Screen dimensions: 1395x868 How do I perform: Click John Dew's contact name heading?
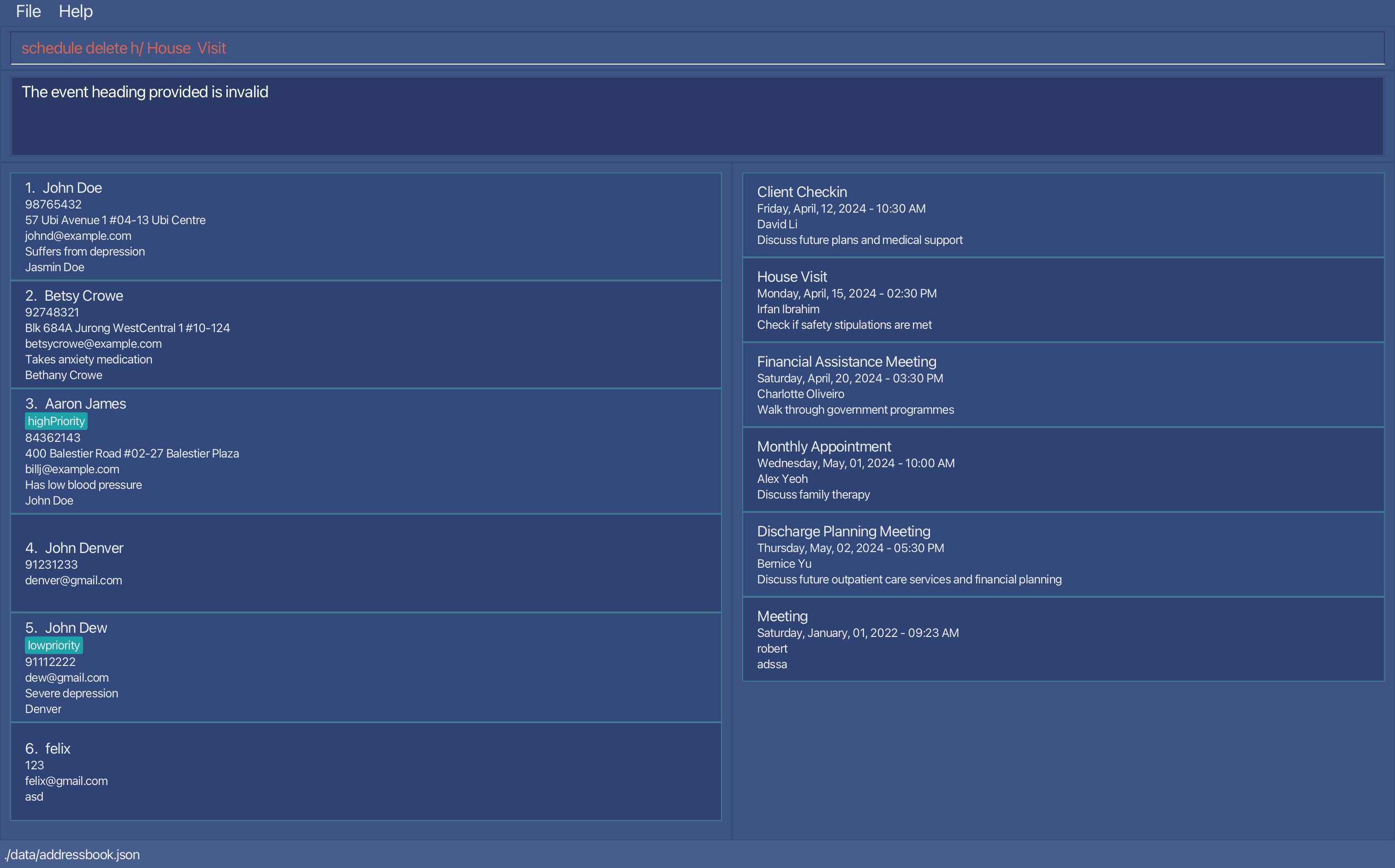point(76,628)
